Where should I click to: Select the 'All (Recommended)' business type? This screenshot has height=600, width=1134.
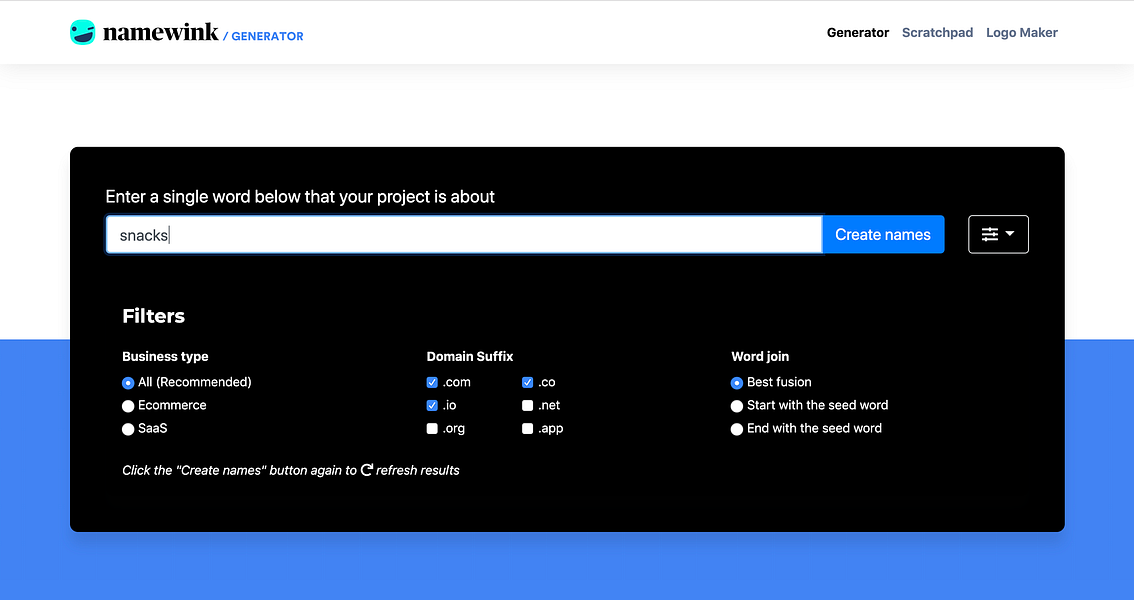128,382
